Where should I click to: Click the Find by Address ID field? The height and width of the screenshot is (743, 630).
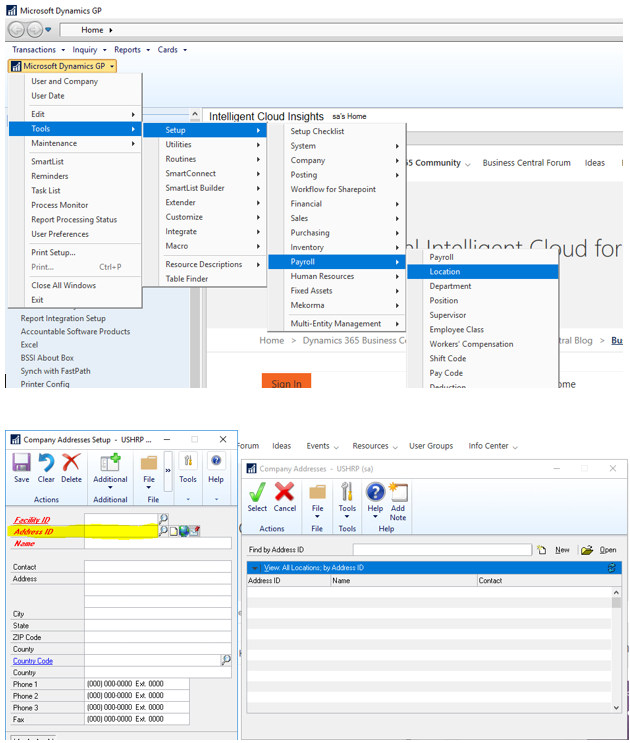(442, 550)
